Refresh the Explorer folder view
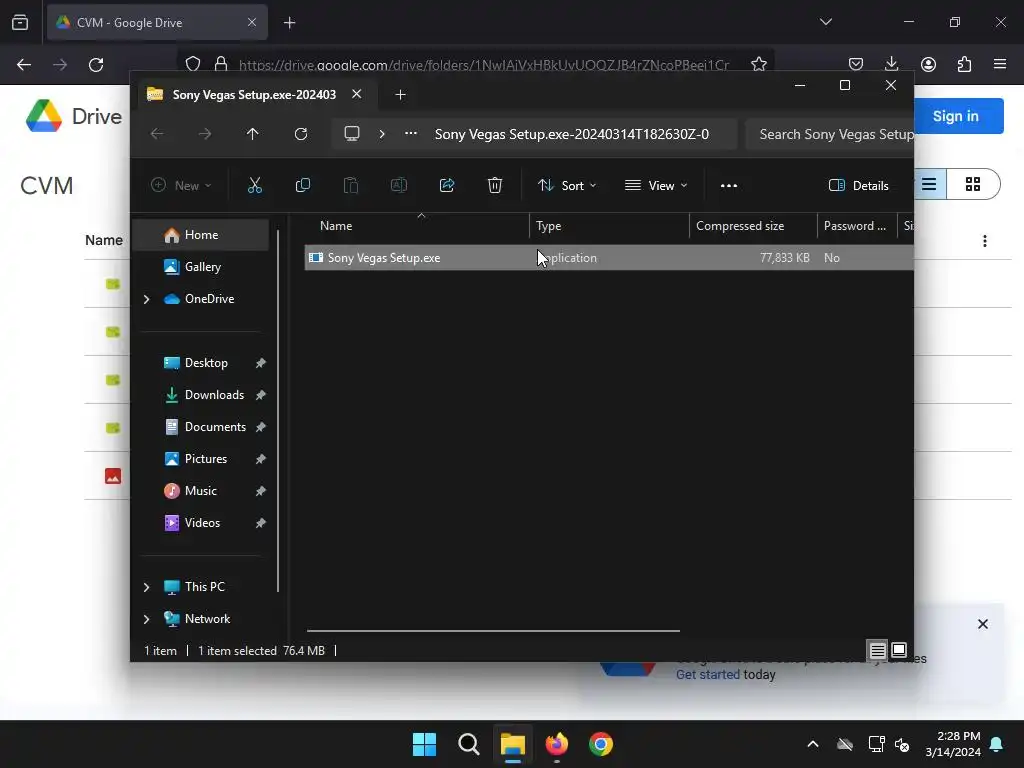This screenshot has height=768, width=1024. point(300,134)
